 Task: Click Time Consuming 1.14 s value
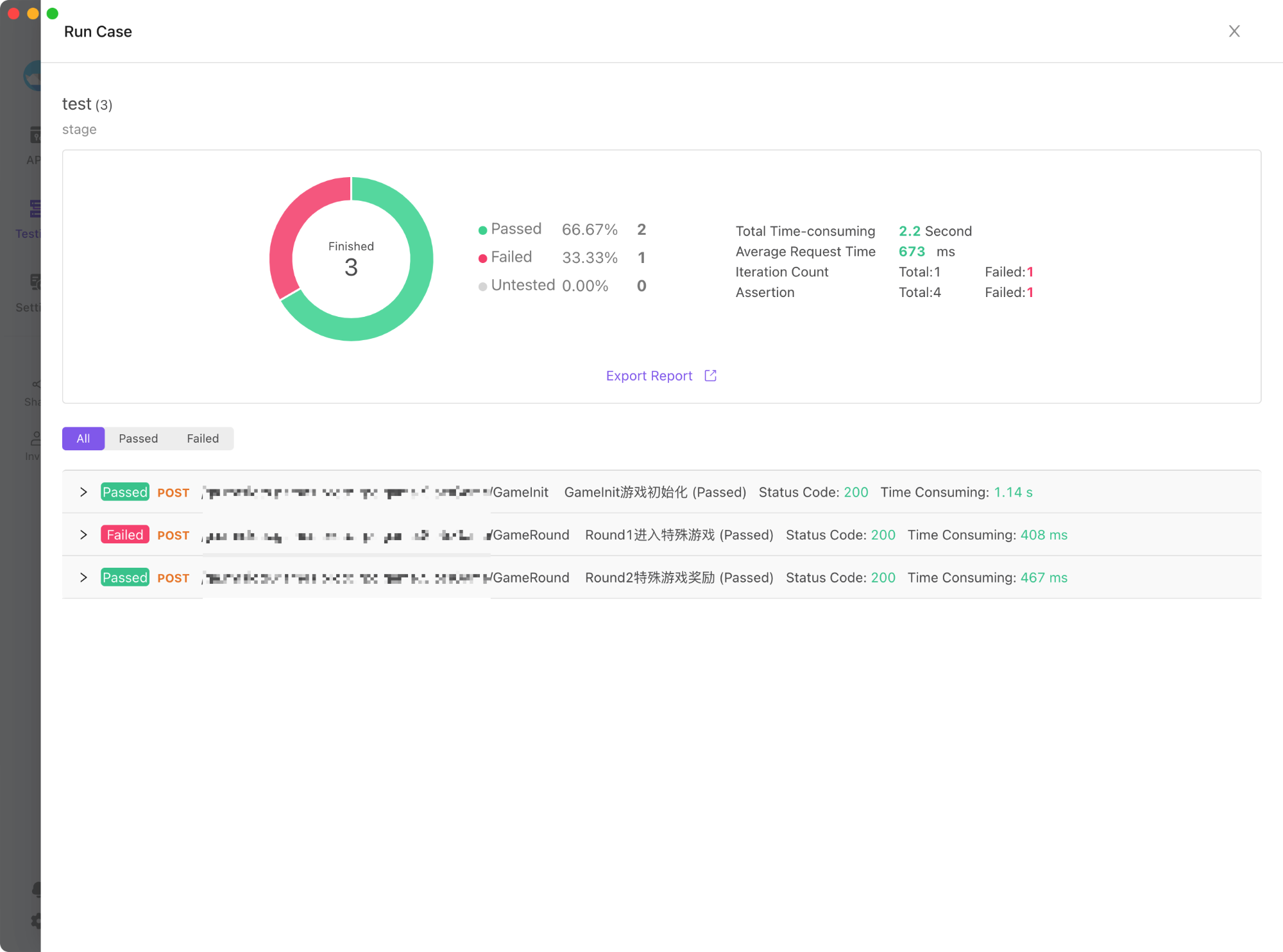click(1013, 492)
